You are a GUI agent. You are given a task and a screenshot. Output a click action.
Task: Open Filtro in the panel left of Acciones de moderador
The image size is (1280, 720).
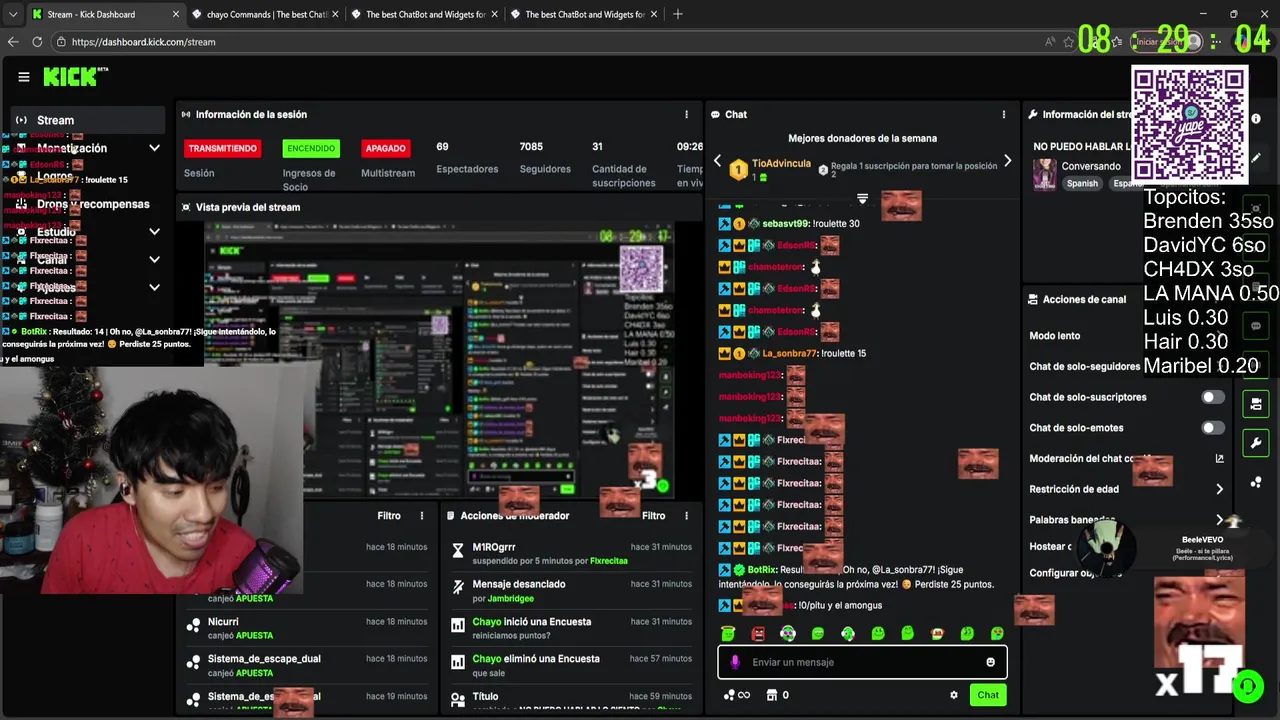click(x=389, y=516)
